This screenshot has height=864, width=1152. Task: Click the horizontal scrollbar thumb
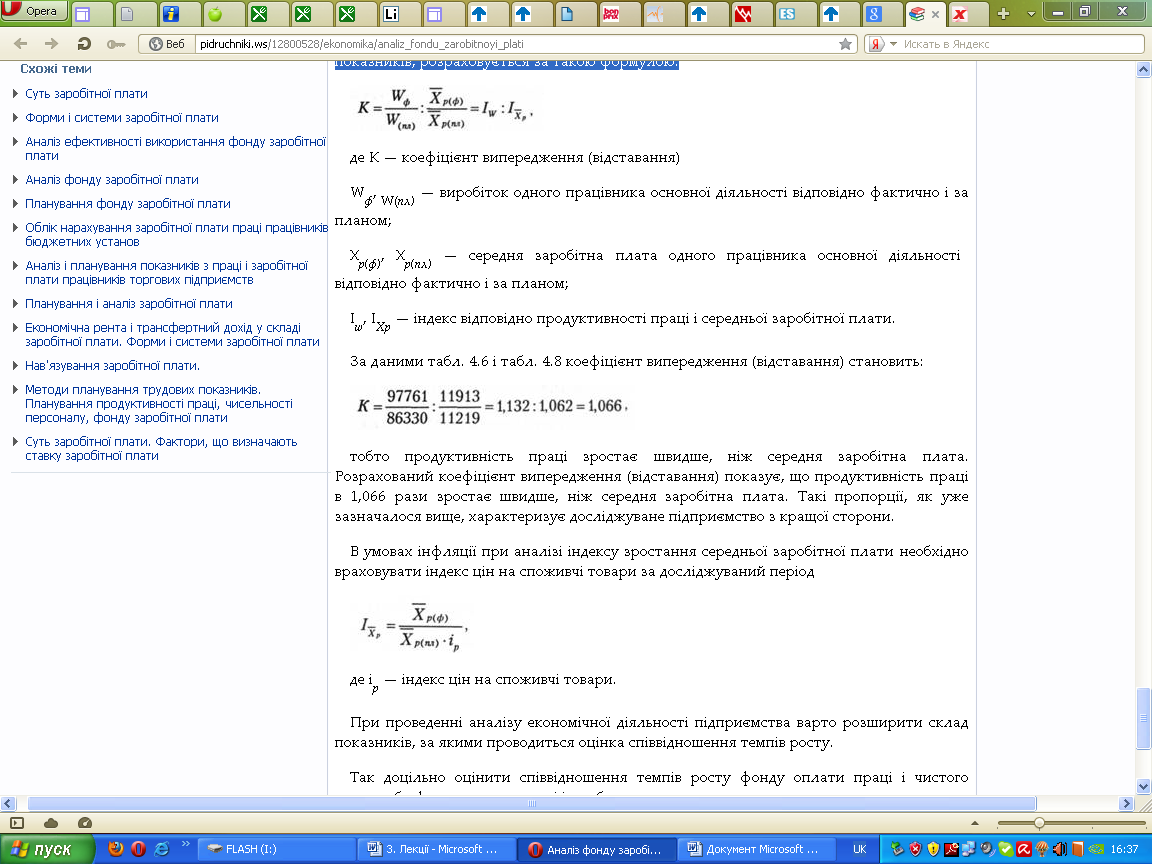[x=531, y=804]
